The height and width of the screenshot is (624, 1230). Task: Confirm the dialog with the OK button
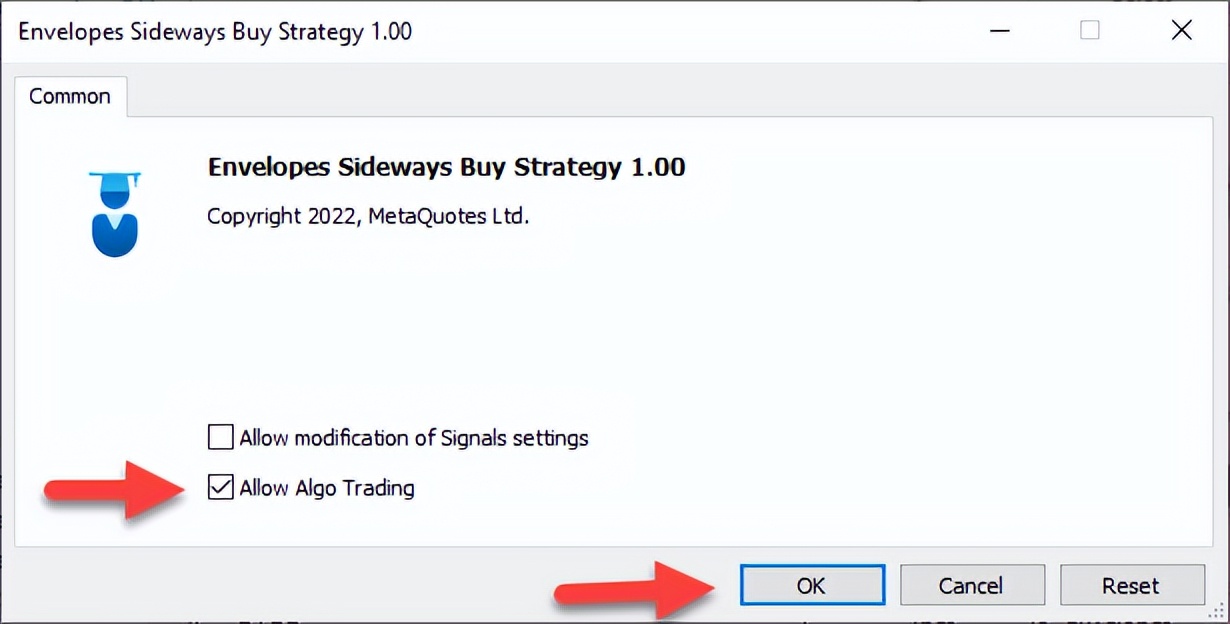[812, 585]
